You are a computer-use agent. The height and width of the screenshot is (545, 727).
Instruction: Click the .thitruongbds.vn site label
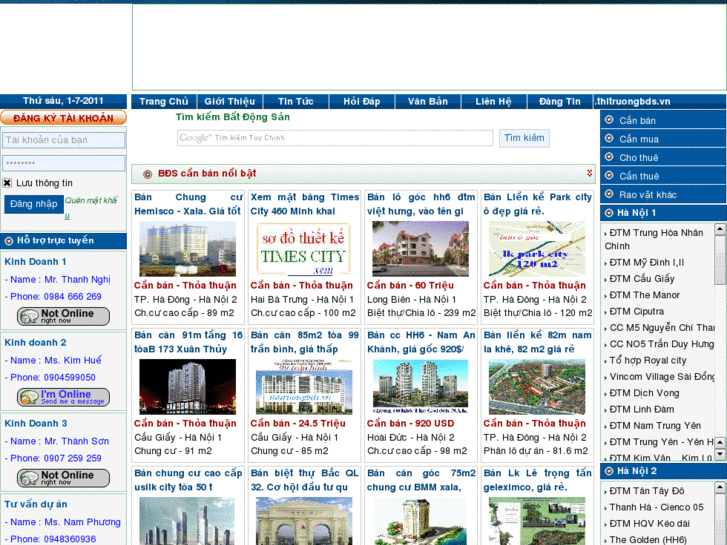(x=633, y=102)
